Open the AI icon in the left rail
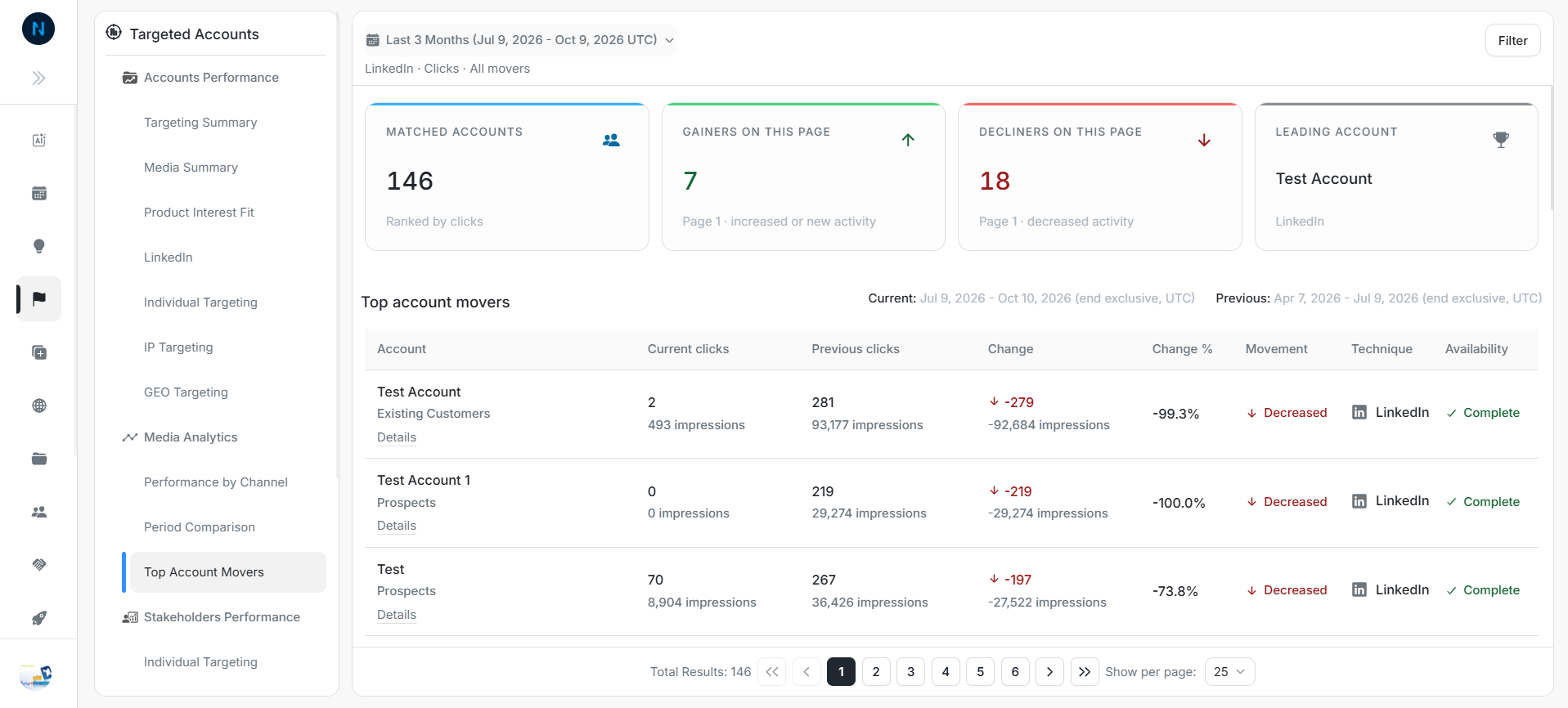Image resolution: width=1568 pixels, height=708 pixels. [38, 140]
